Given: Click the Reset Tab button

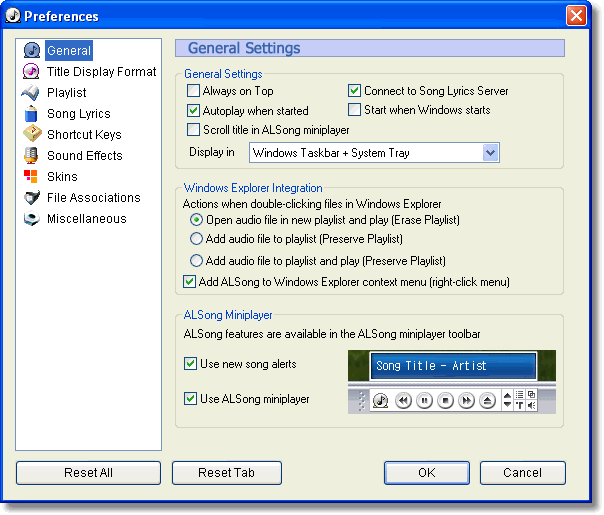Looking at the screenshot, I should (x=226, y=473).
